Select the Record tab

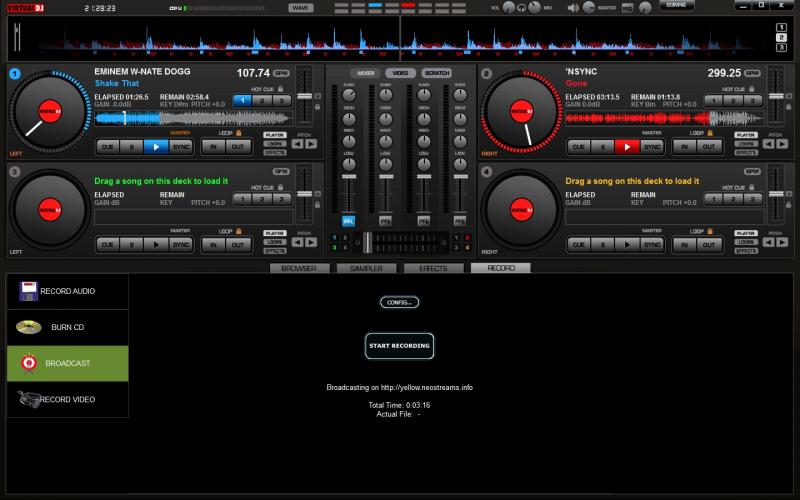(x=501, y=268)
